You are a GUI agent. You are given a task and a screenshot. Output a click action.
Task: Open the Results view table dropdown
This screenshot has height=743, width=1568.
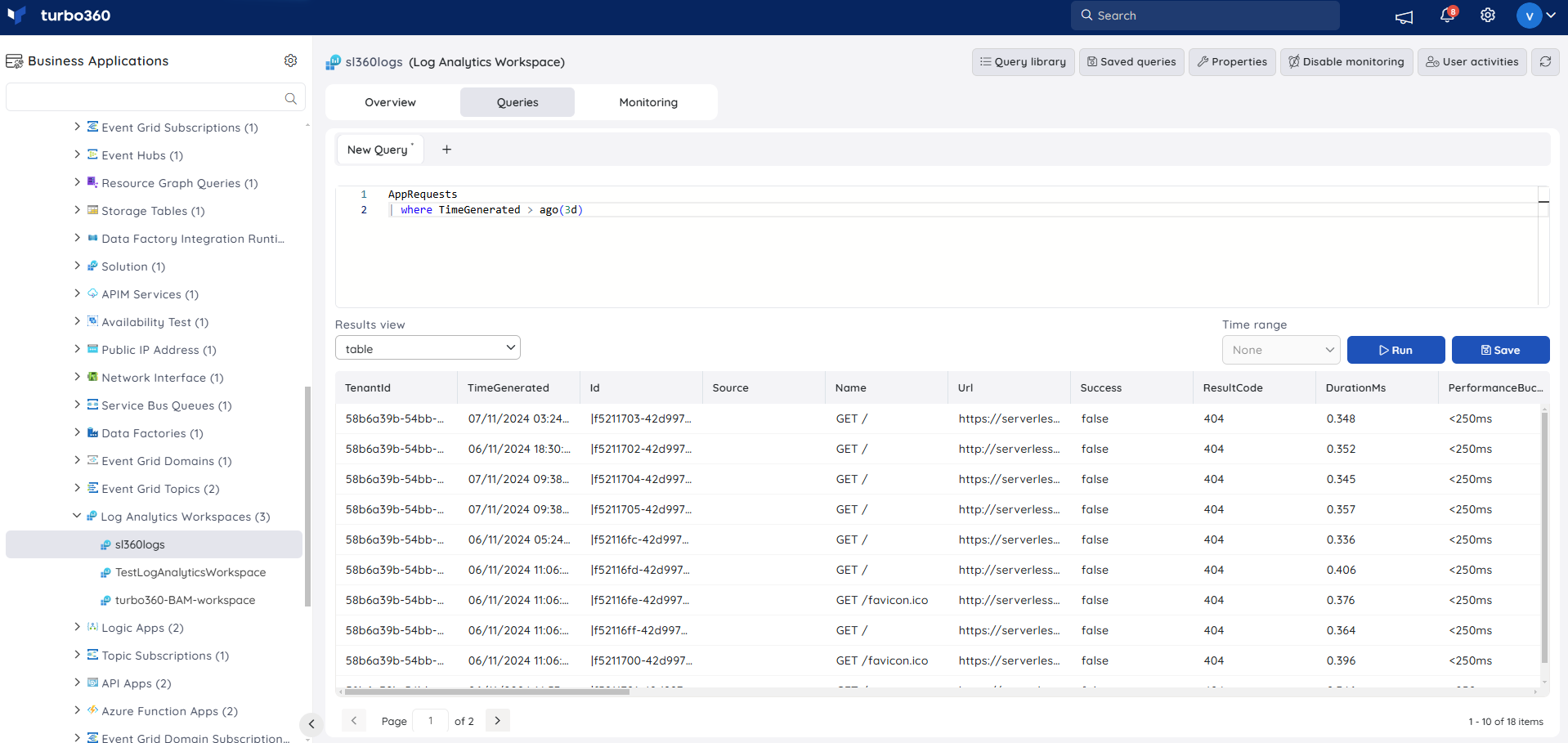[x=428, y=348]
